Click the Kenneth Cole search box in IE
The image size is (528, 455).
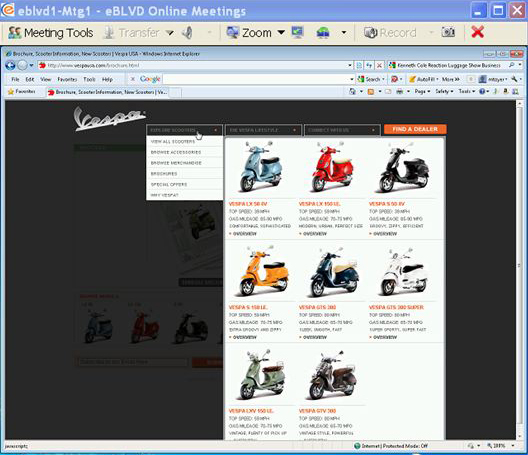pyautogui.click(x=448, y=65)
